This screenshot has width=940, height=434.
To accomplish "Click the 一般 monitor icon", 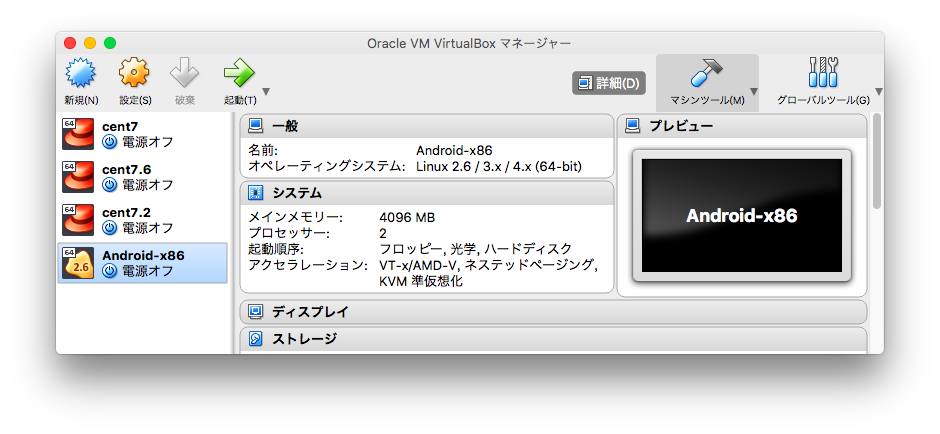I will pyautogui.click(x=256, y=126).
